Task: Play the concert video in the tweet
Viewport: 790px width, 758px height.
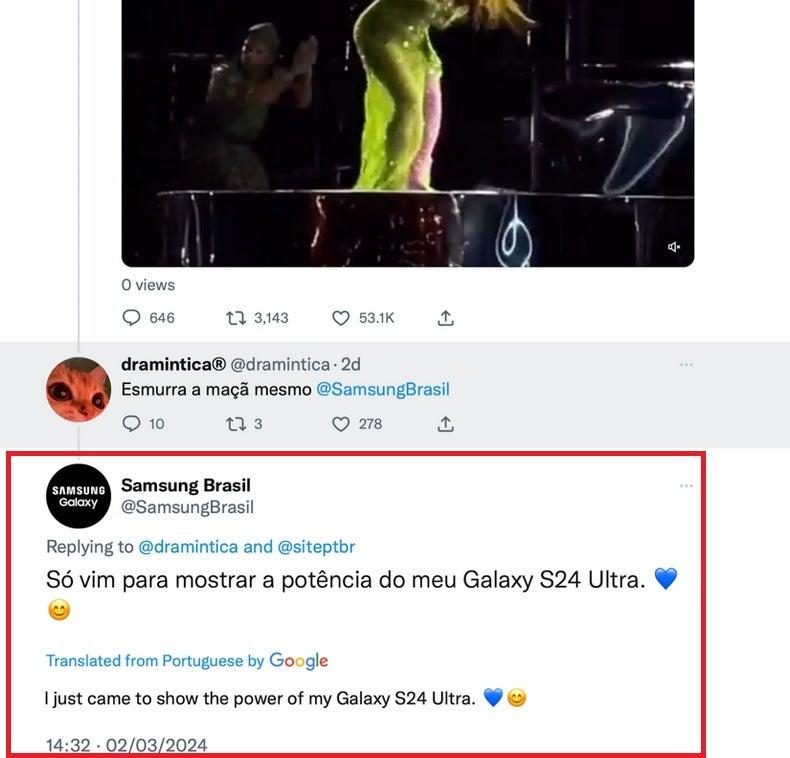Action: click(408, 130)
